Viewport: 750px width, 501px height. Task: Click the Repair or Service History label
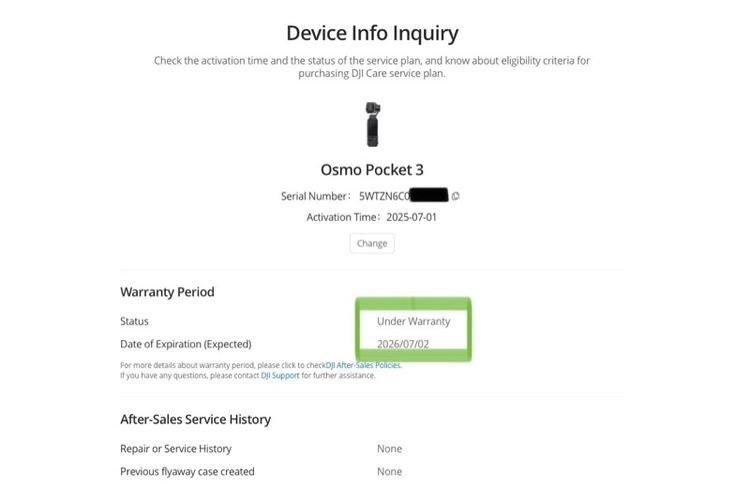[x=175, y=449]
